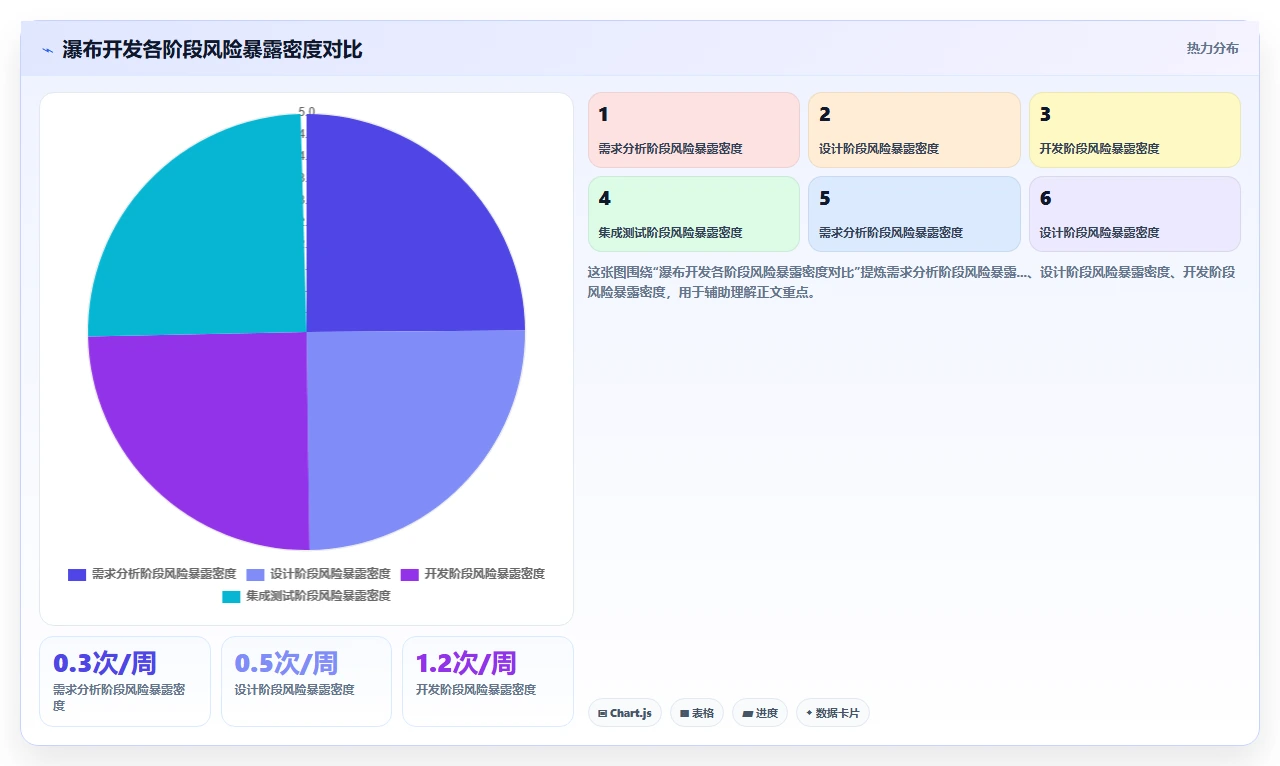1280x766 pixels.
Task: Toggle the 设计阶段风险暴露密度 legend swatch
Action: 256,574
